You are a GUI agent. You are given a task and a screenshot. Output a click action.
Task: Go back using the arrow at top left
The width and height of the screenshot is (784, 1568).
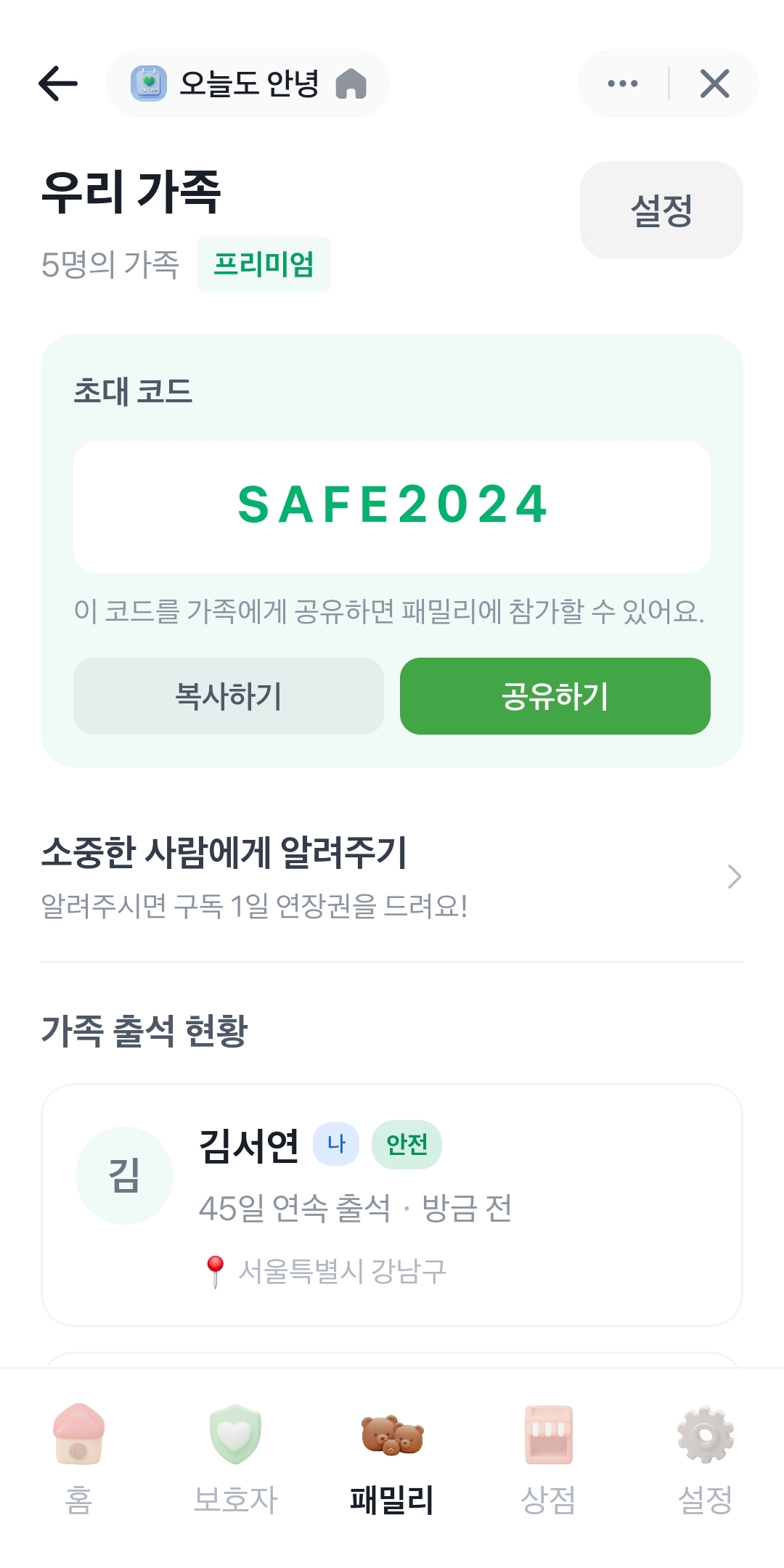click(x=57, y=82)
